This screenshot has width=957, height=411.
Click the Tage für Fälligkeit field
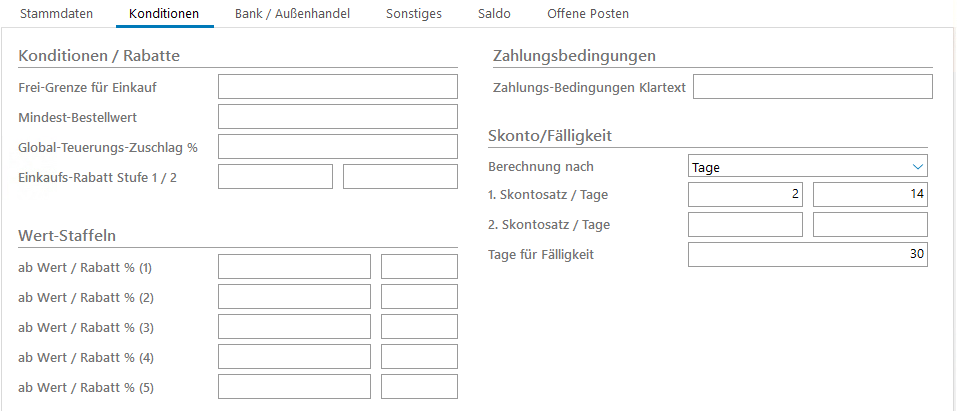(x=808, y=255)
